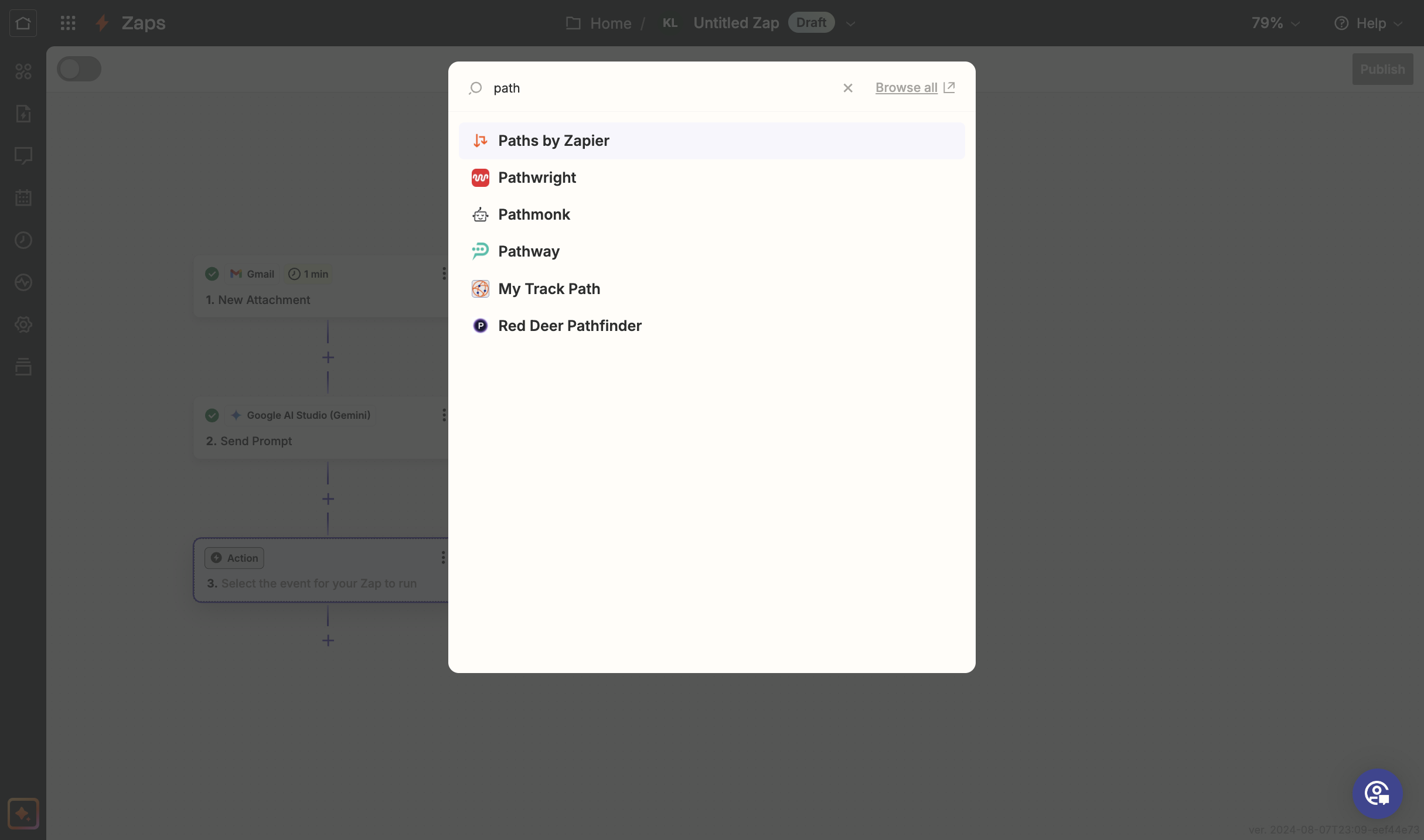Click the Action label on step 3
Viewport: 1424px width, 840px height.
(x=234, y=558)
